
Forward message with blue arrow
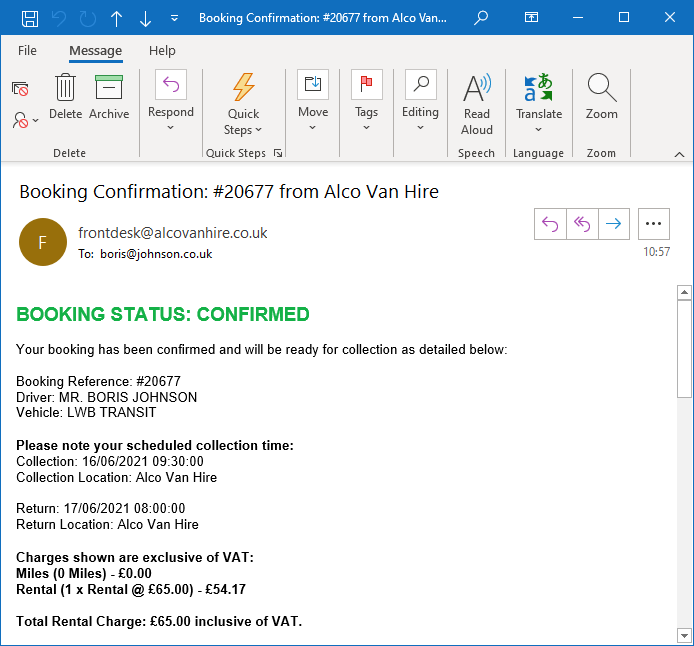coord(613,224)
